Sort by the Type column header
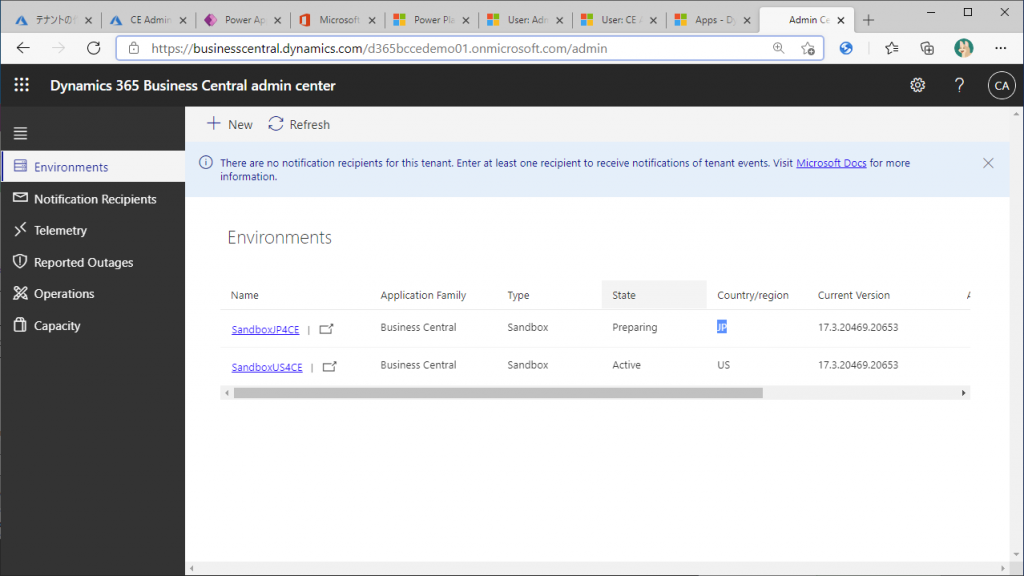This screenshot has height=576, width=1024. coord(519,295)
